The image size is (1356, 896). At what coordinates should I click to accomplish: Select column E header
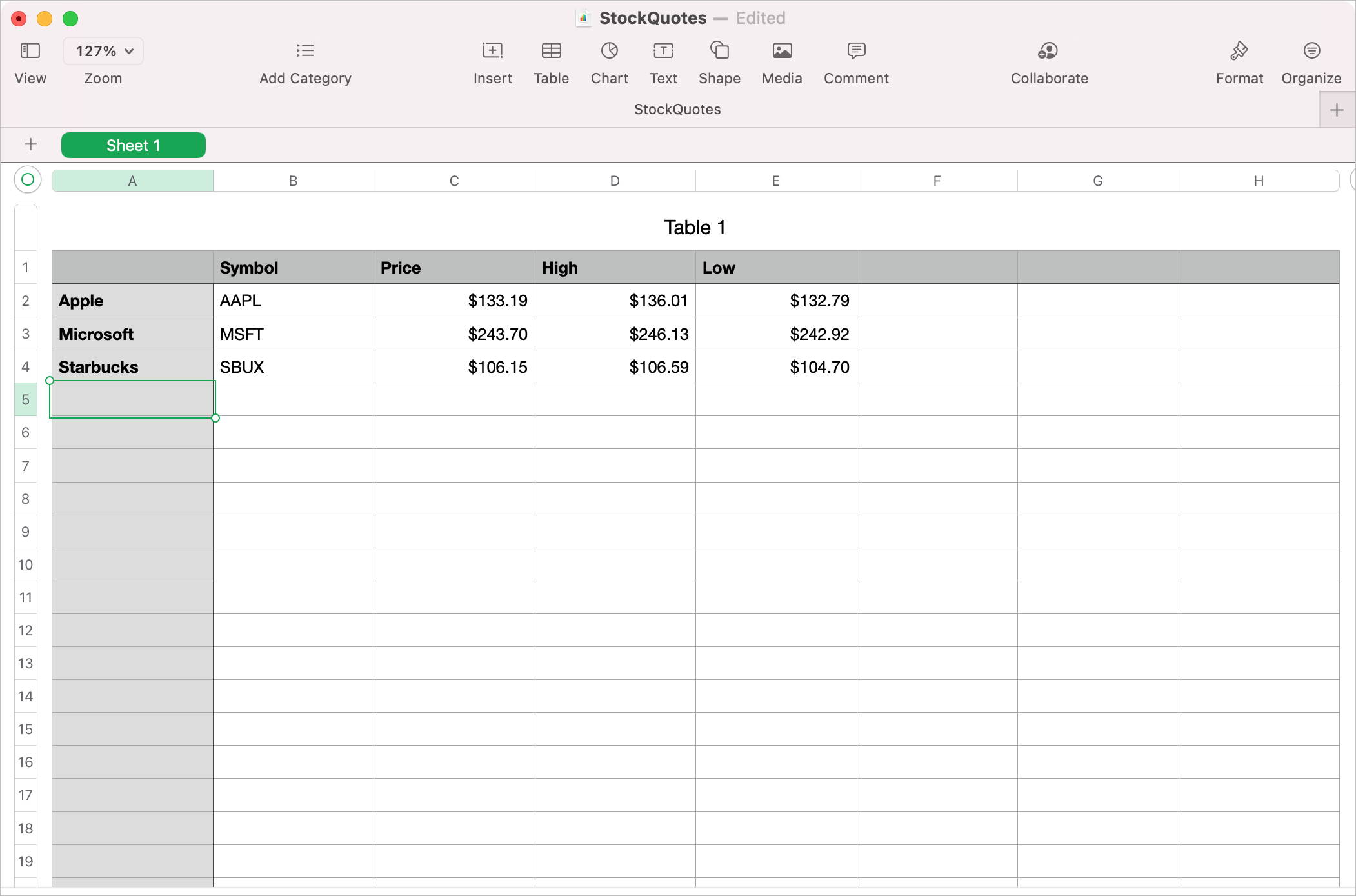click(776, 181)
